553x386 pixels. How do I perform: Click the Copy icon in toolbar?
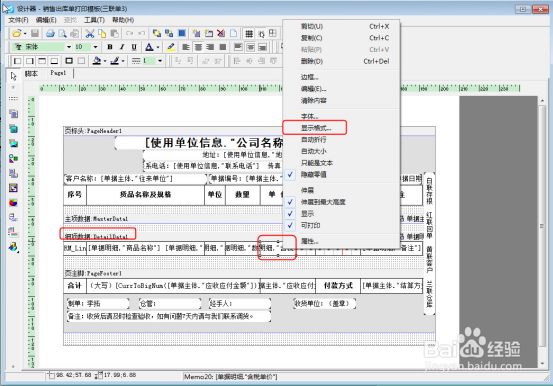pos(102,34)
